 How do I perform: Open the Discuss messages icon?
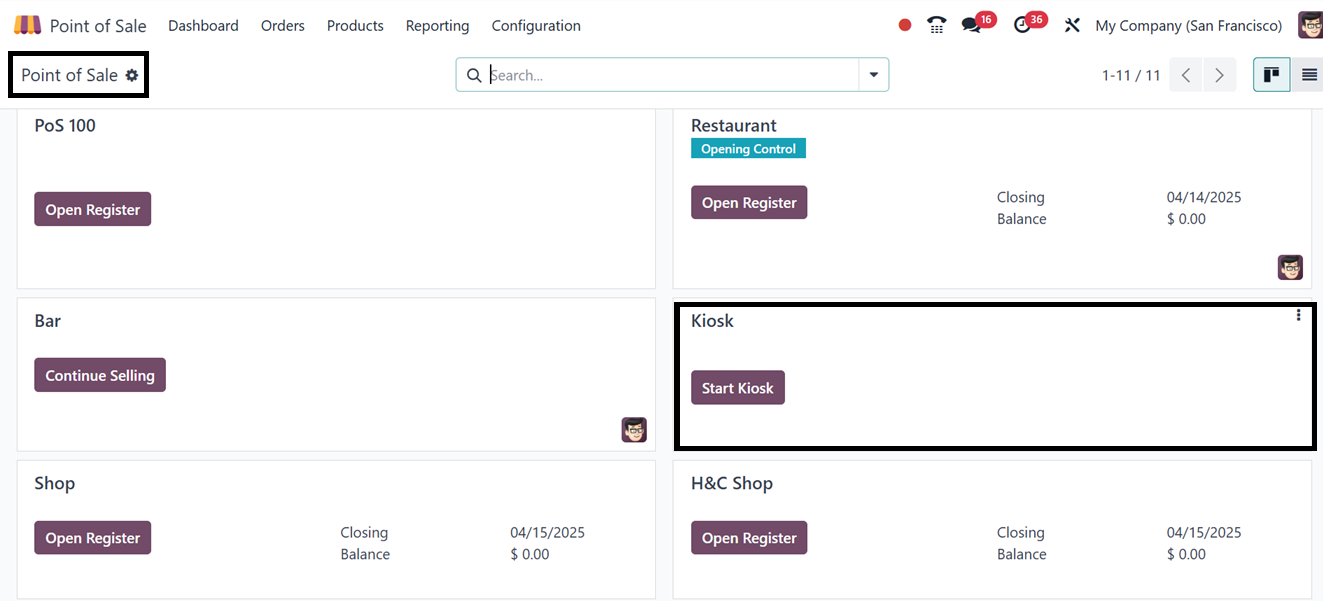(x=971, y=25)
